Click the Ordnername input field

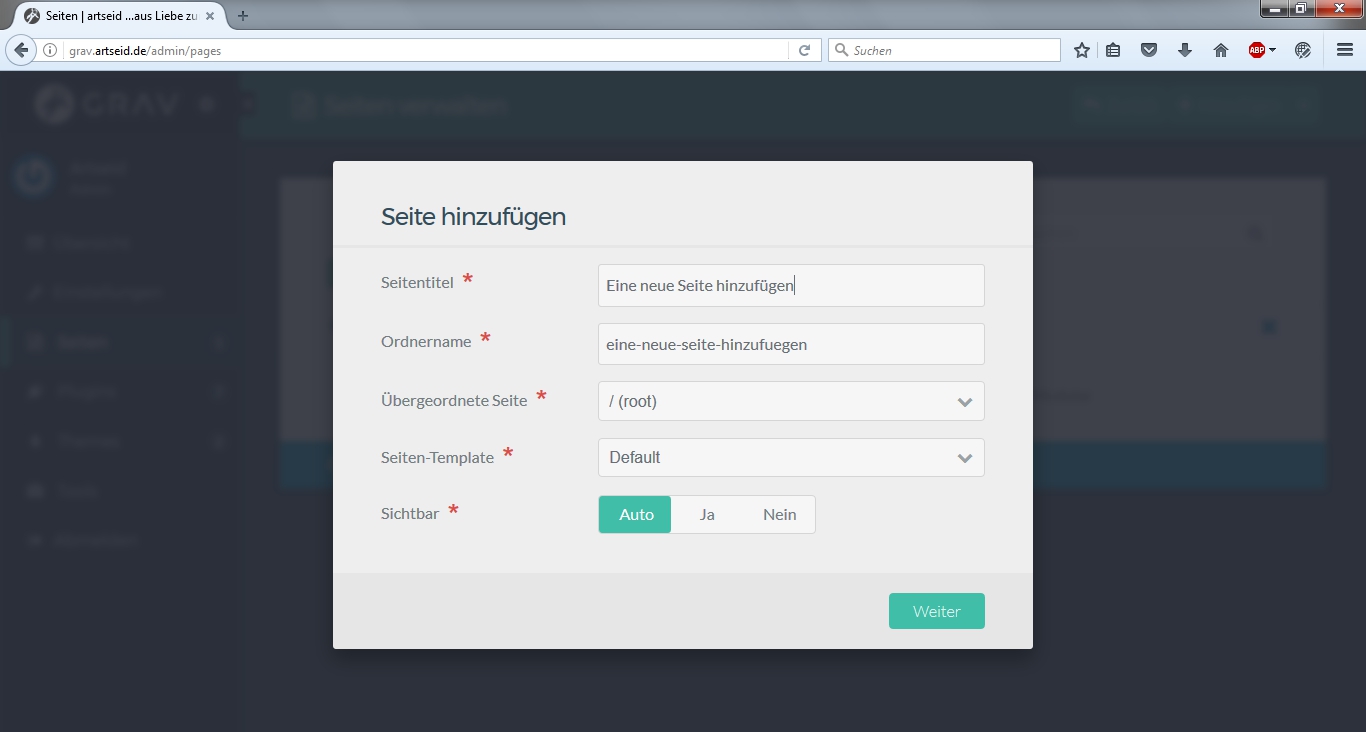tap(790, 344)
